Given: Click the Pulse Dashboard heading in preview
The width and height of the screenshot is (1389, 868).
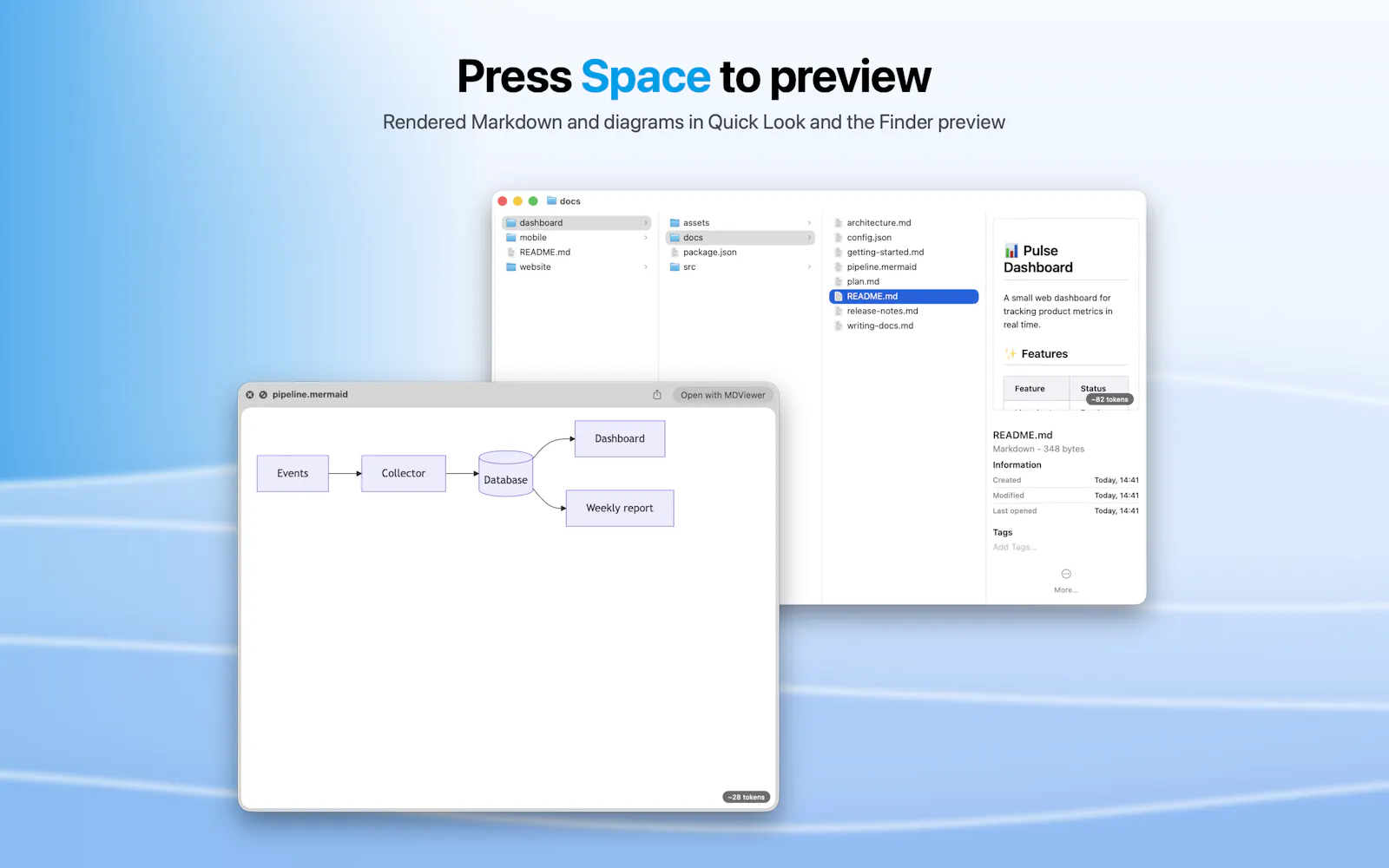Looking at the screenshot, I should coord(1039,260).
